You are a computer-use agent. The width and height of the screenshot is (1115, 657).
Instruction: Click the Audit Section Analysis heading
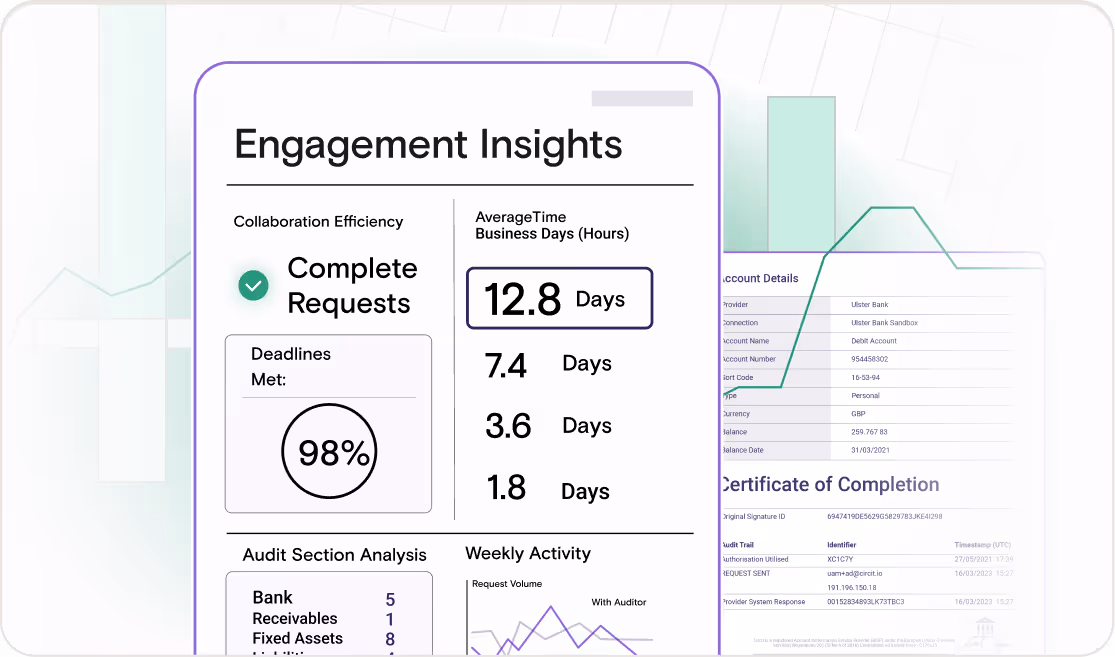[334, 555]
